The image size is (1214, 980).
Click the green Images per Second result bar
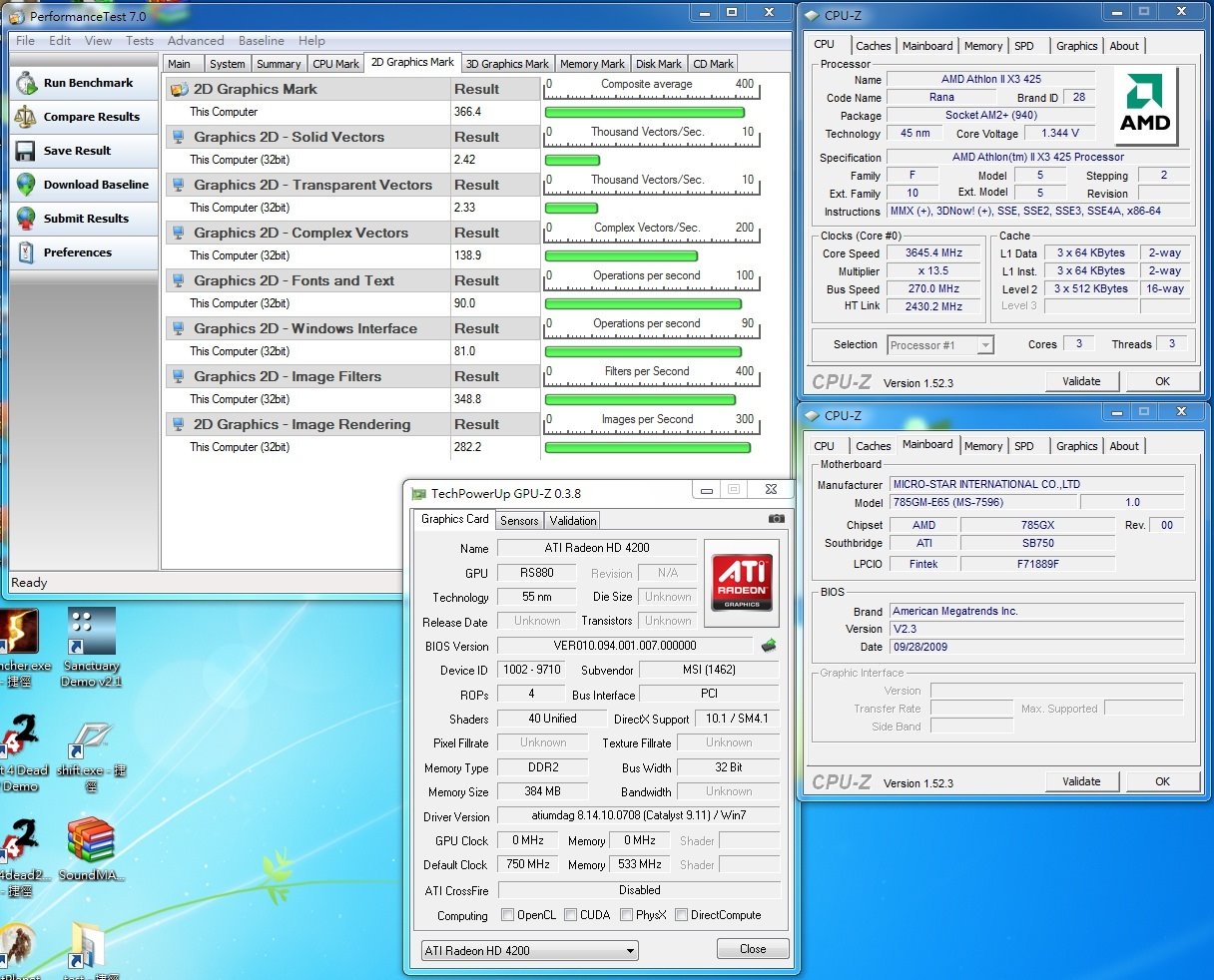(648, 448)
